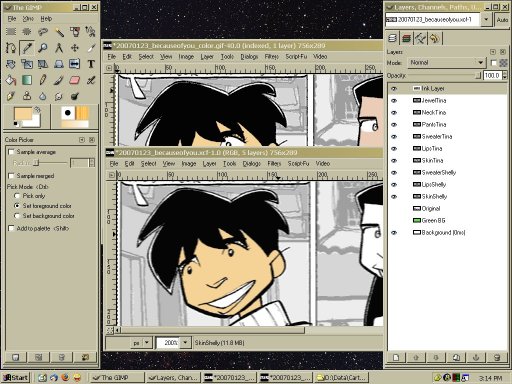Expand the zoom 200% dropdown
This screenshot has height=384, width=512.
(x=185, y=342)
